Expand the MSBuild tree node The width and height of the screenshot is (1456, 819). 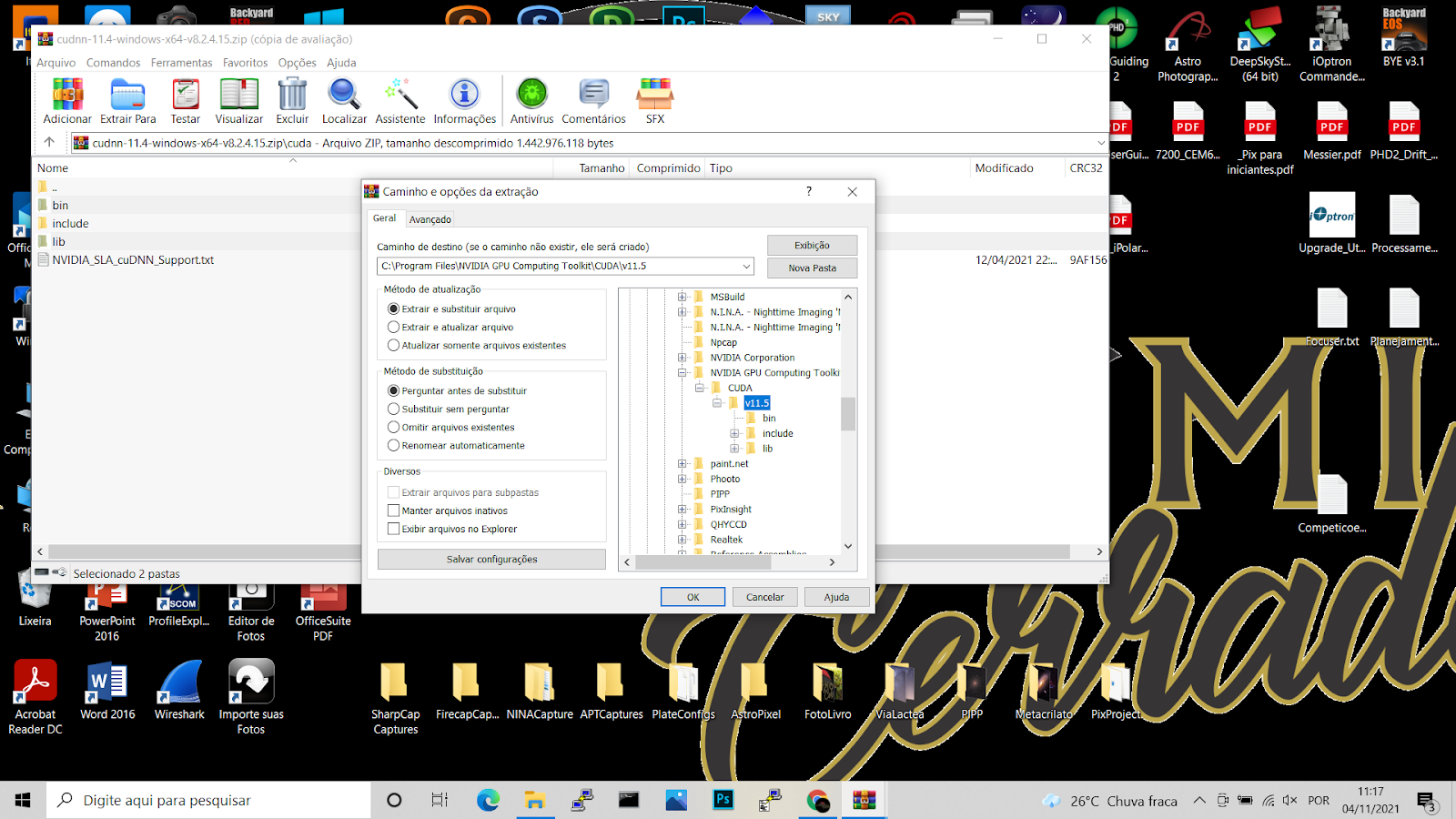pos(682,297)
